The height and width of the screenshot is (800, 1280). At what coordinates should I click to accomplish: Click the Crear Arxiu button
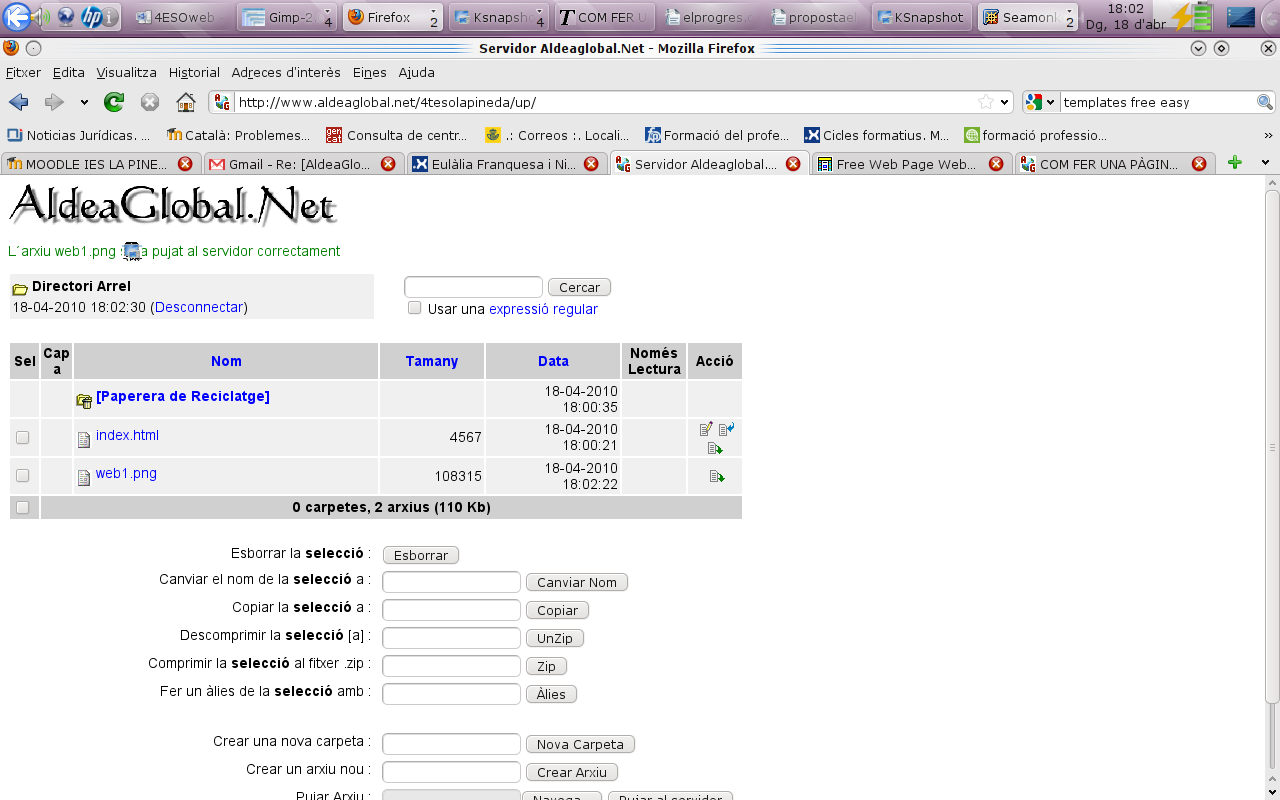tap(572, 772)
